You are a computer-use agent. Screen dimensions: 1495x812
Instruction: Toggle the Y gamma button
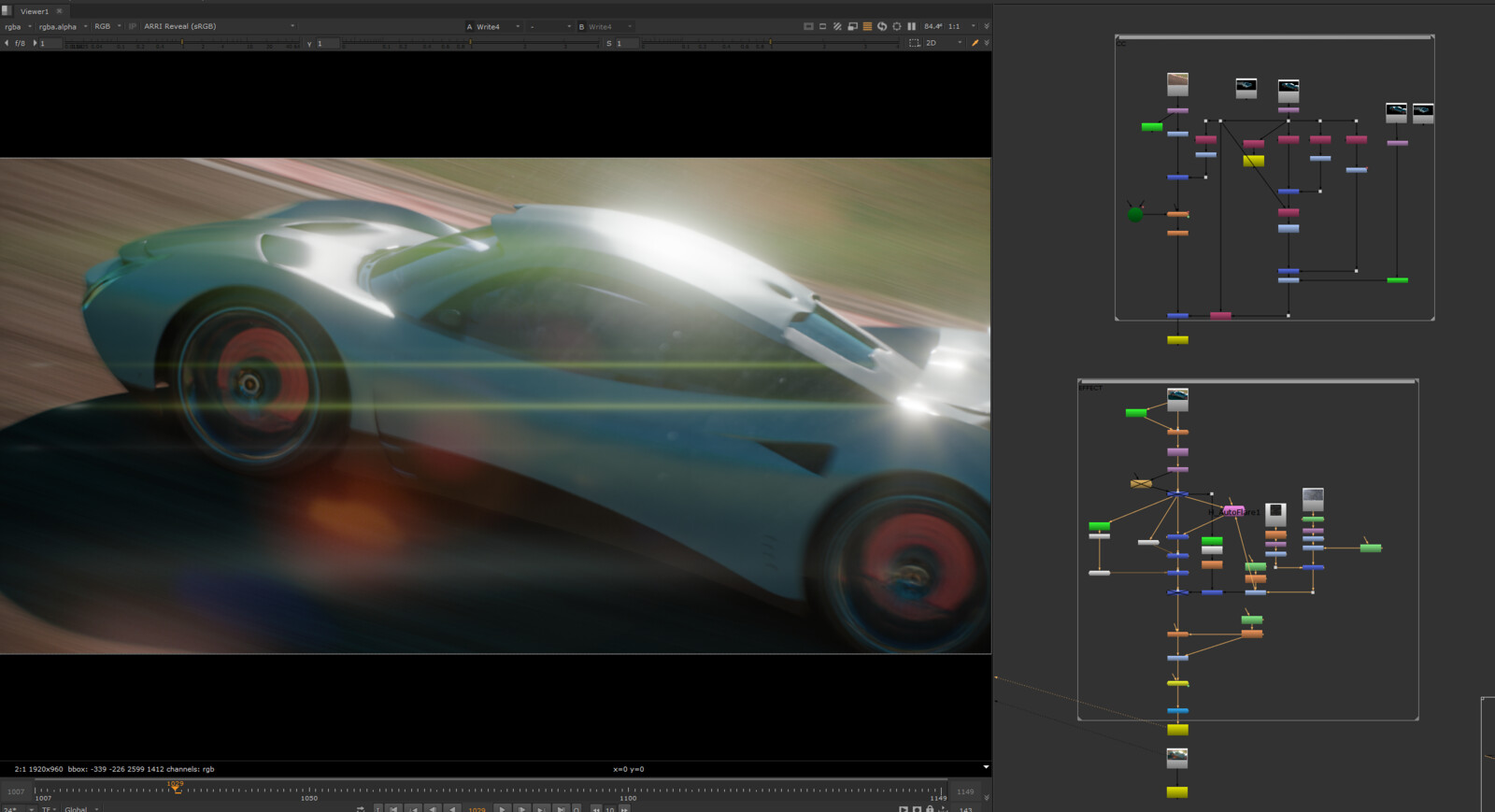309,44
